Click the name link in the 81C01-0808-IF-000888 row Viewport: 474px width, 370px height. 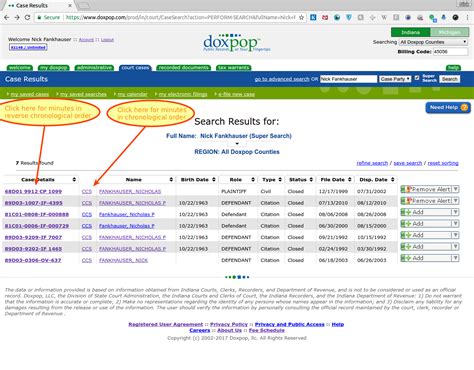(127, 214)
